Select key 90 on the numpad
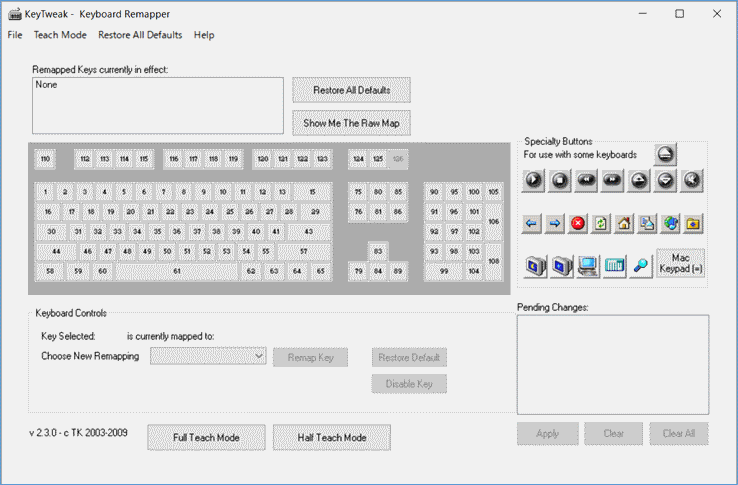This screenshot has height=485, width=738. [x=434, y=192]
